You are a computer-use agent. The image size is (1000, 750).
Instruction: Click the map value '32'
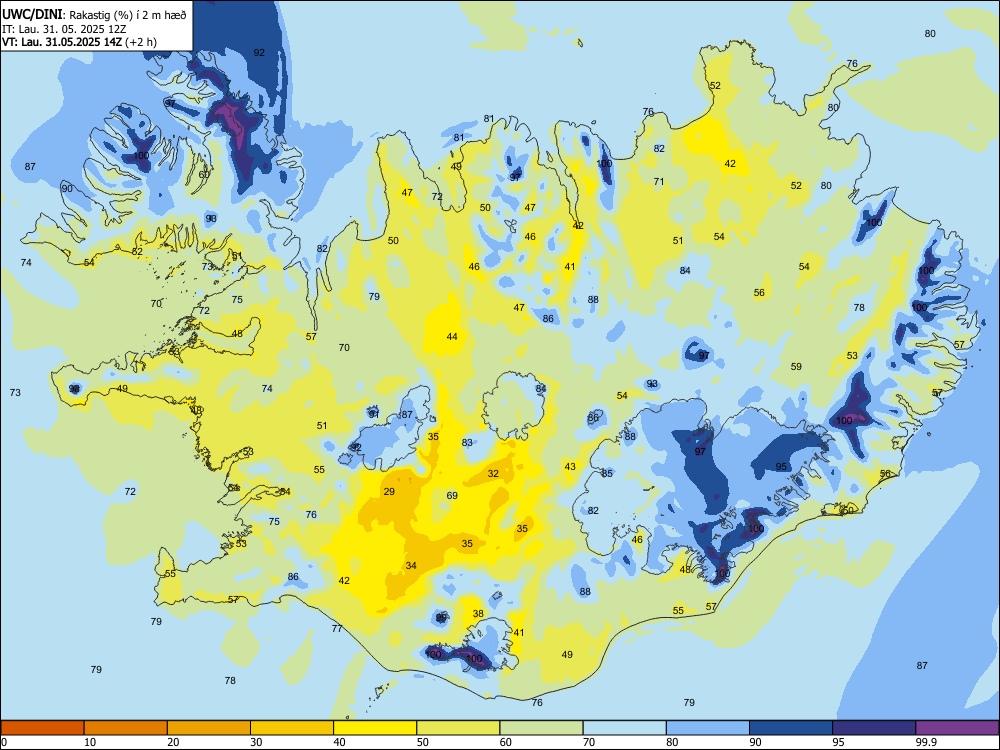pyautogui.click(x=493, y=473)
